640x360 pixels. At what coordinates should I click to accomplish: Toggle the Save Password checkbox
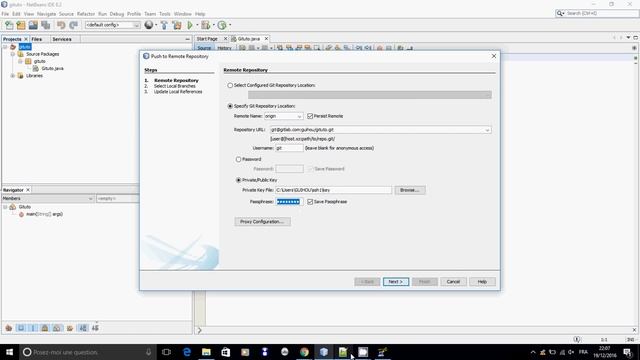tap(310, 169)
